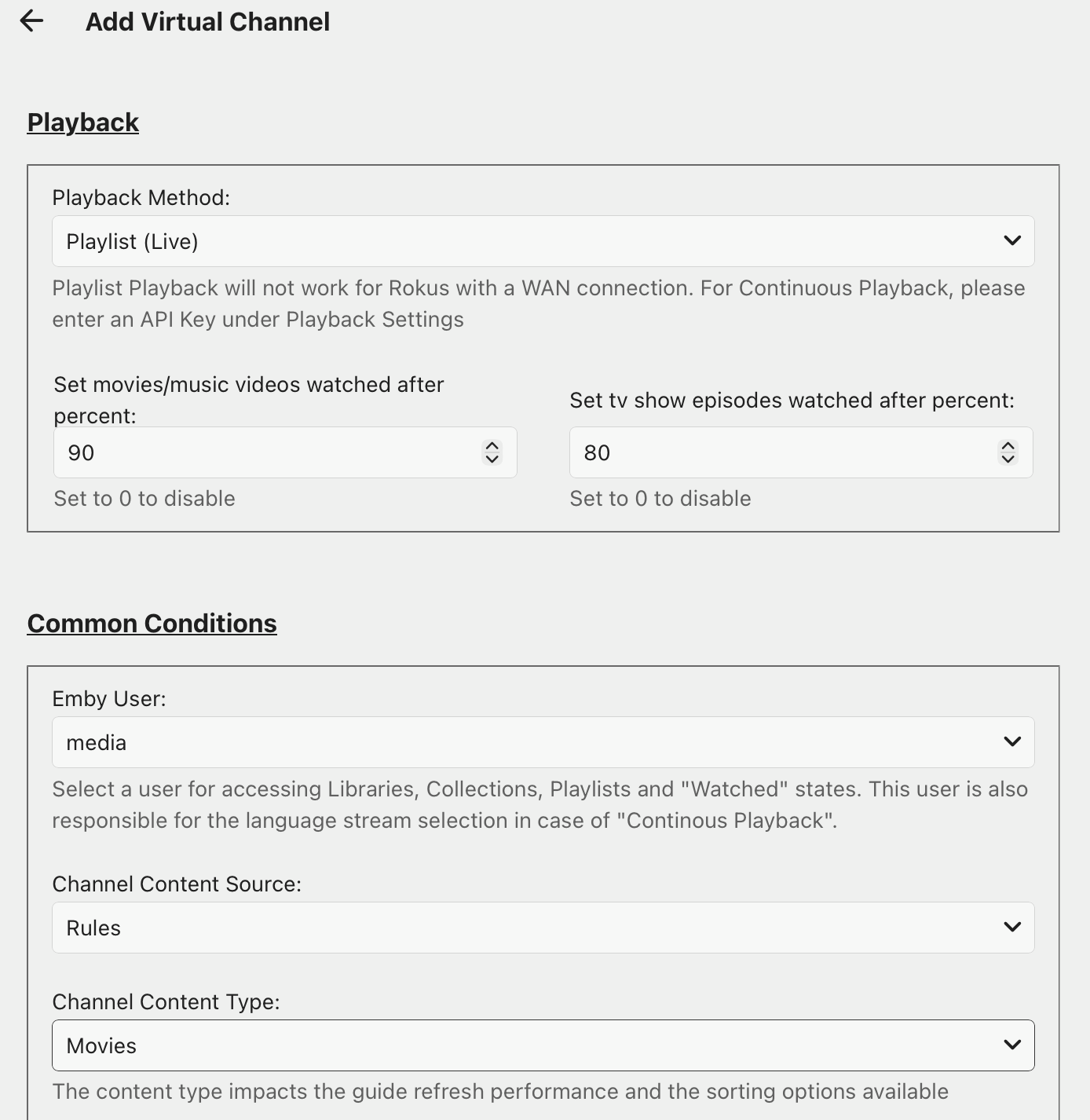Open the Playback Method dropdown
1090x1120 pixels.
pos(543,241)
